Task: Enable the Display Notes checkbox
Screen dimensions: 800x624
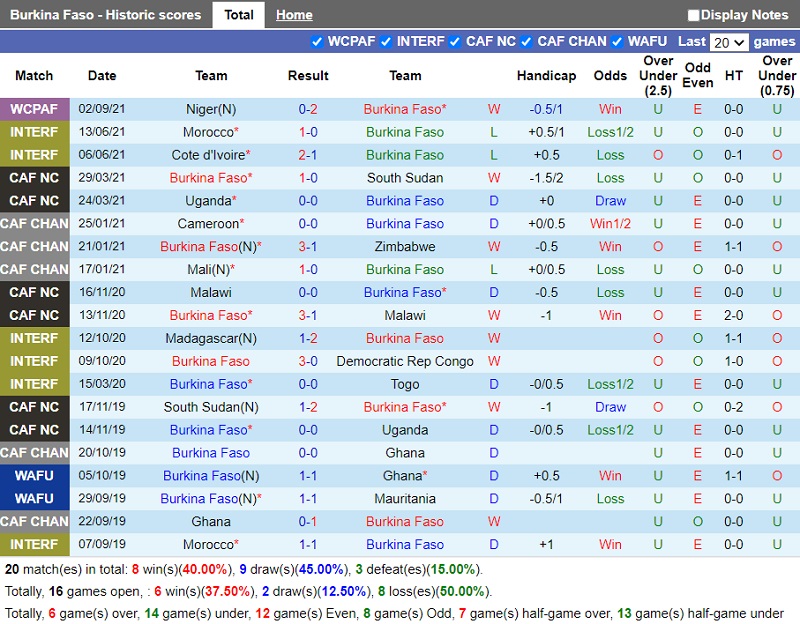Action: [x=694, y=15]
